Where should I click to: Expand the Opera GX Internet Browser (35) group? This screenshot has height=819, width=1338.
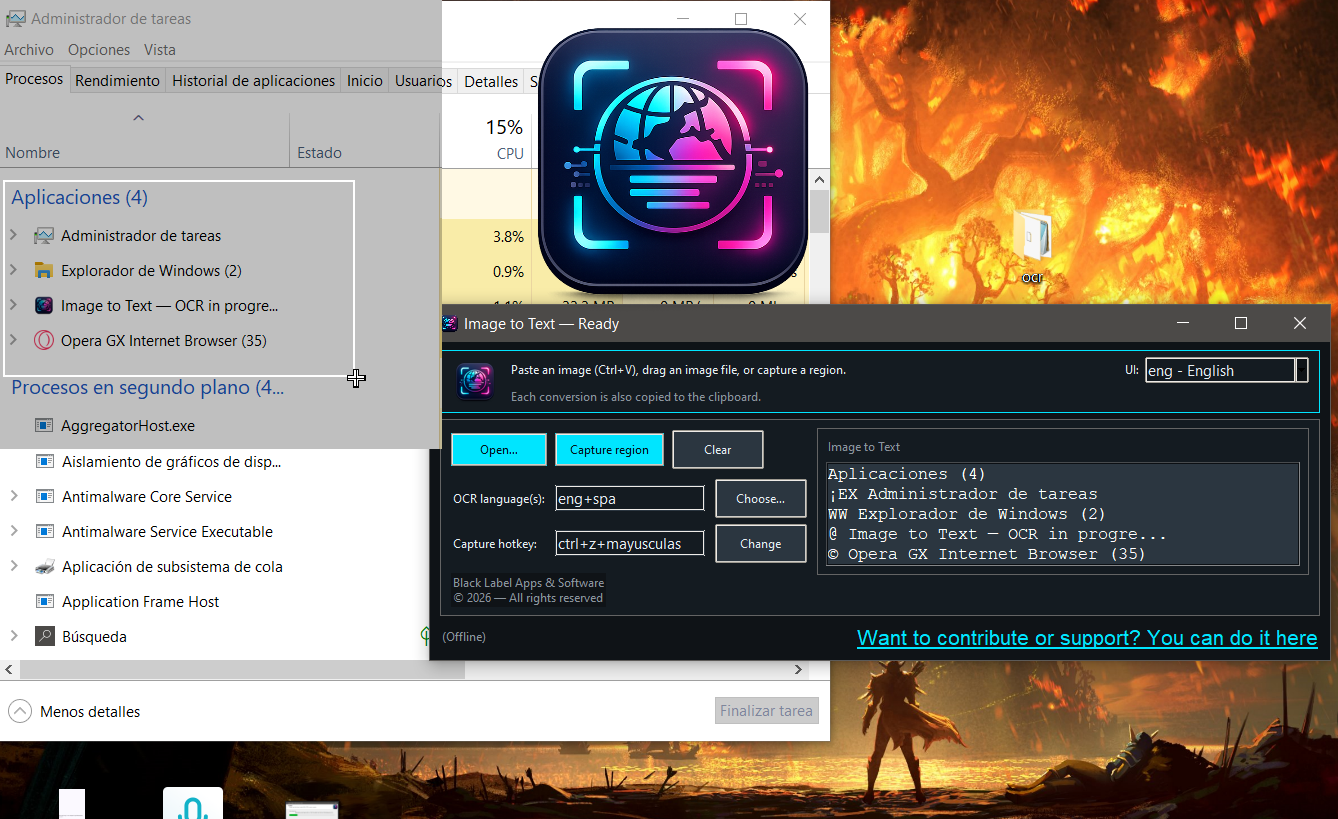13,340
